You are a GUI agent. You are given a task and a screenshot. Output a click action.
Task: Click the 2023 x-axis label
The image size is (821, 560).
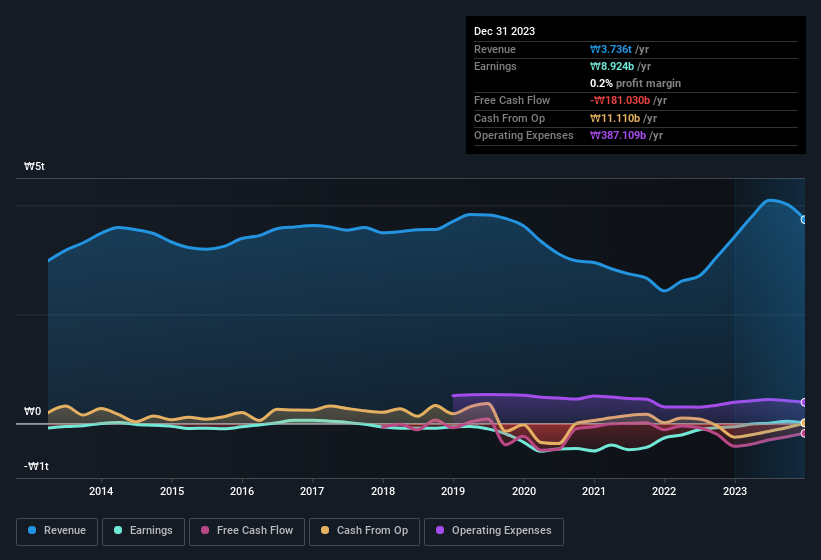[x=735, y=491]
